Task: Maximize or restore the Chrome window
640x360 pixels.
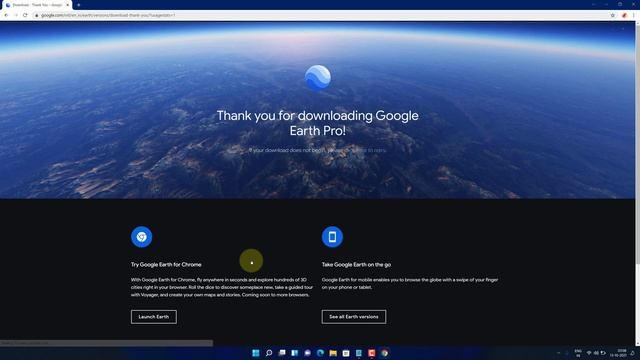Action: [620, 4]
